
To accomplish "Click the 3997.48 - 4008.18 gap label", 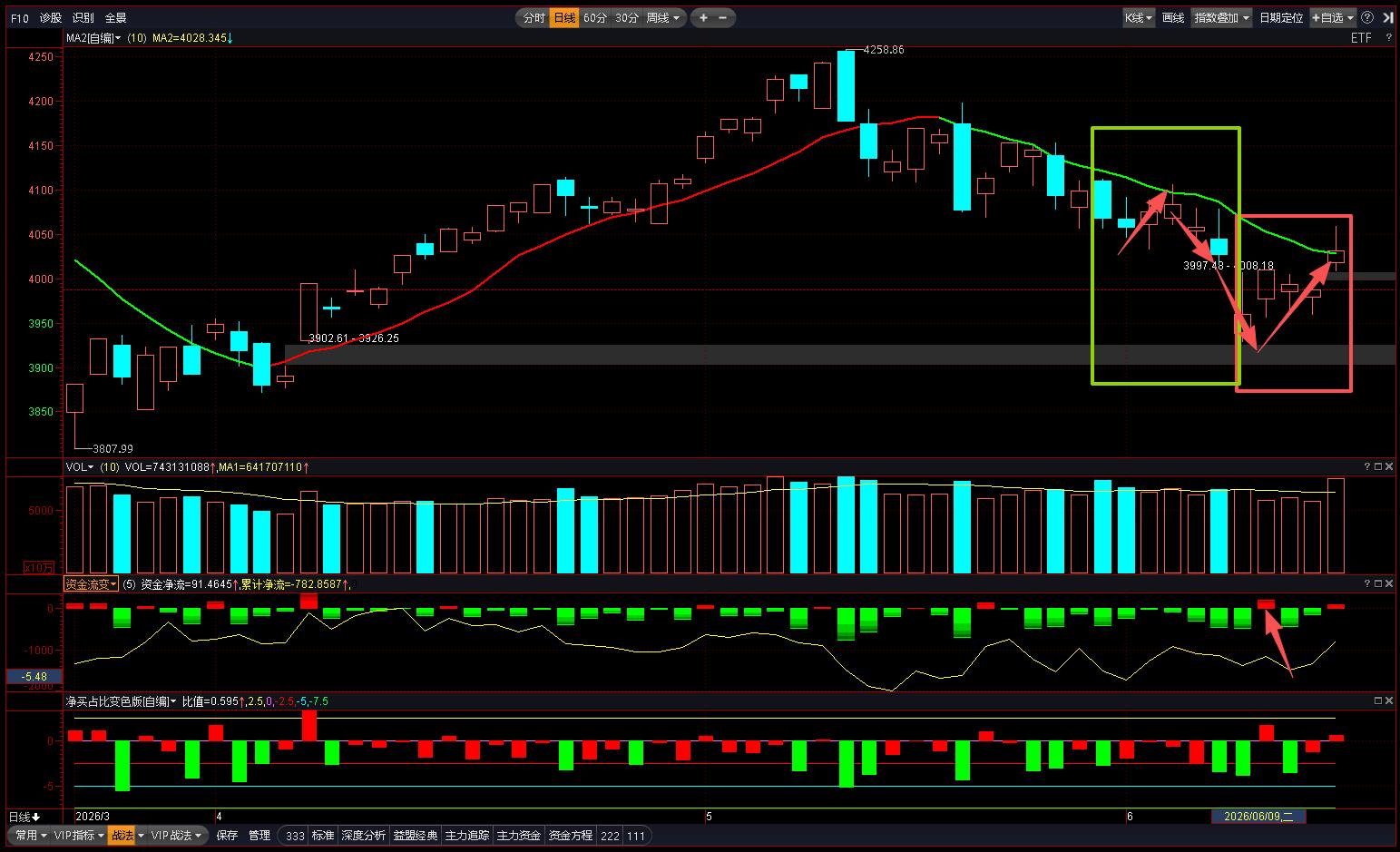I will 1229,266.
